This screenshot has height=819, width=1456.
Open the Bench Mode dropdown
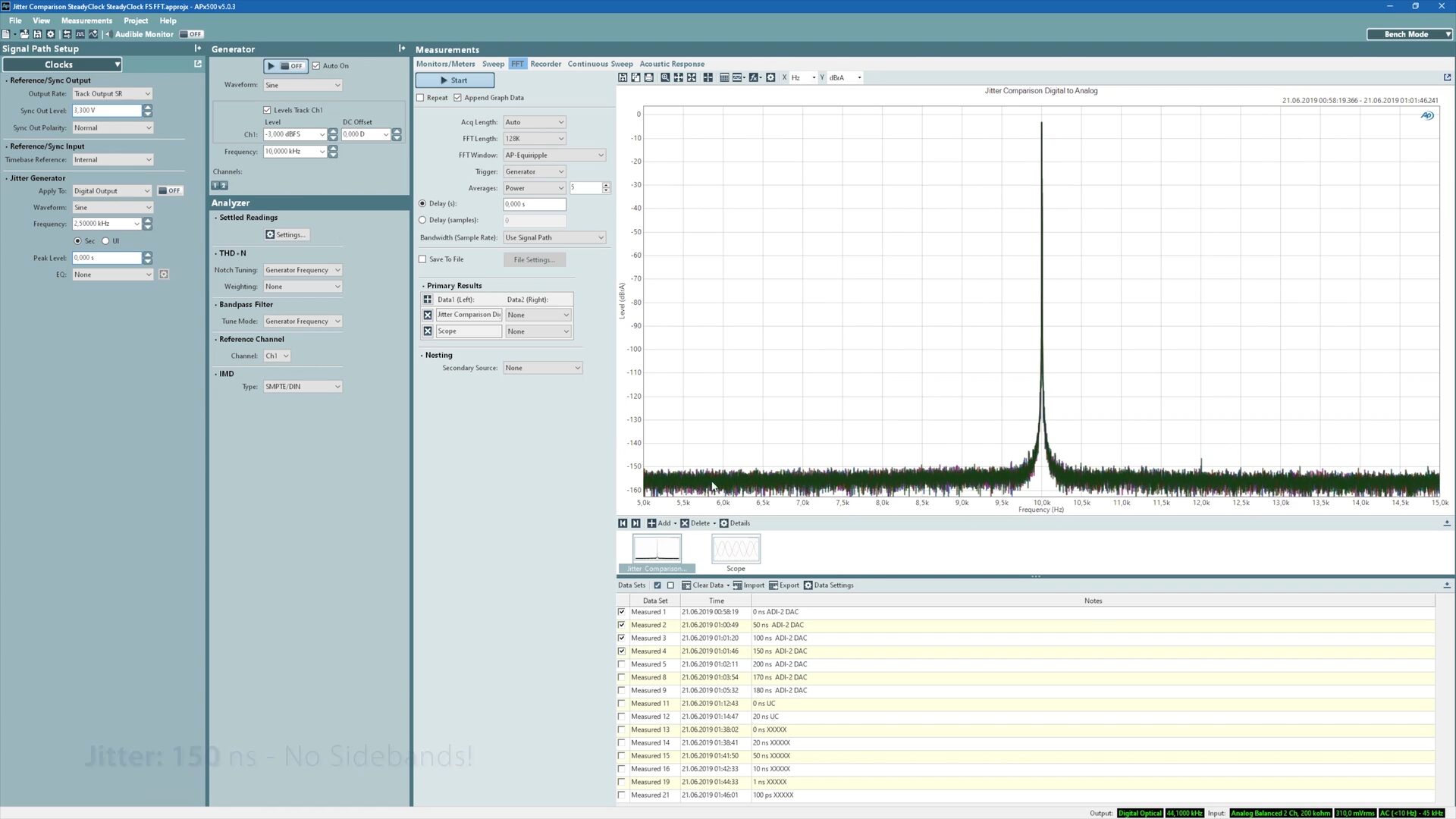(1409, 34)
